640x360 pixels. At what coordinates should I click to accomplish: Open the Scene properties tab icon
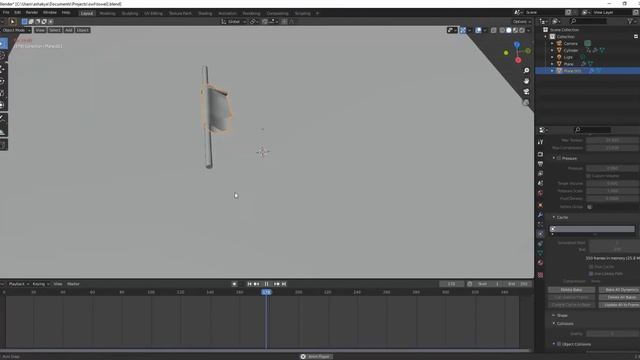pos(540,183)
